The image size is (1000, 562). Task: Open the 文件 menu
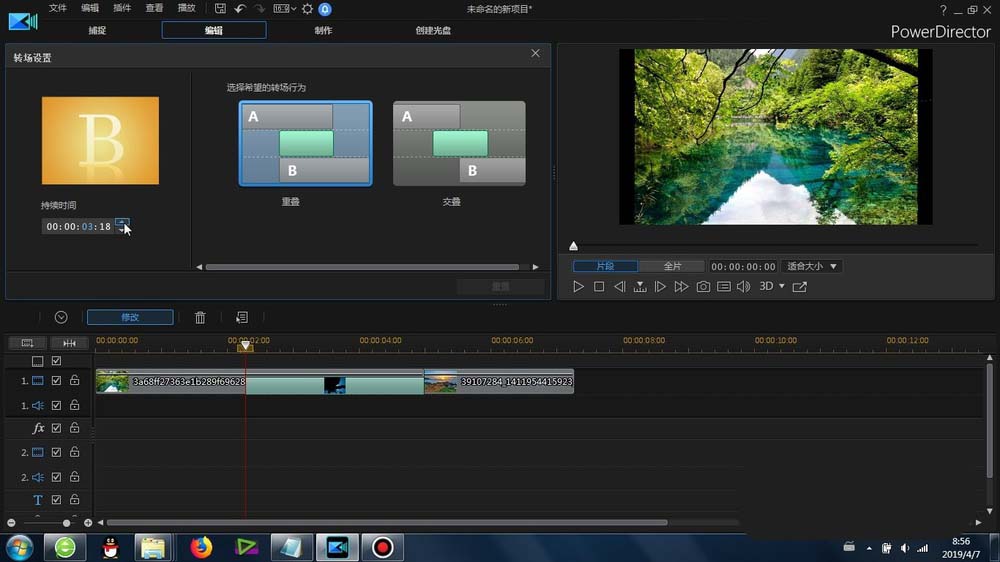(x=57, y=8)
